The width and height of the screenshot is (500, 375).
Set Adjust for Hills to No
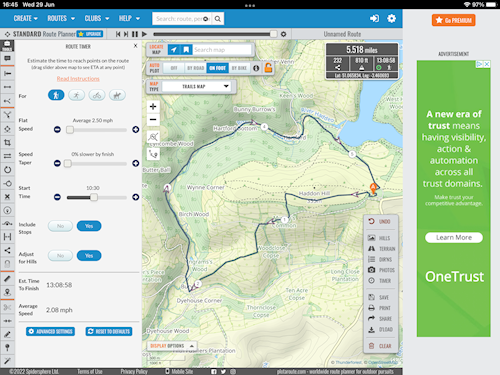coord(60,256)
